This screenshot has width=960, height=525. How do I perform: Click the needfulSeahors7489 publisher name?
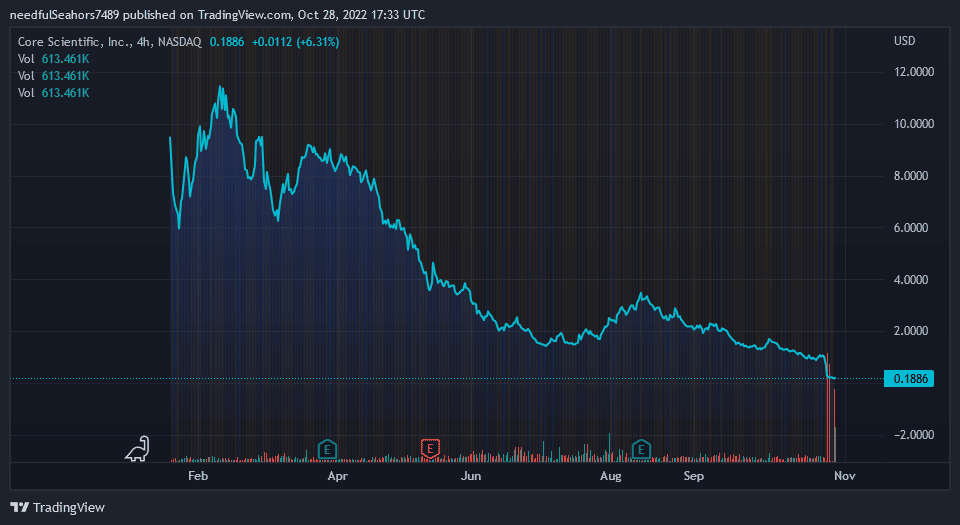64,15
